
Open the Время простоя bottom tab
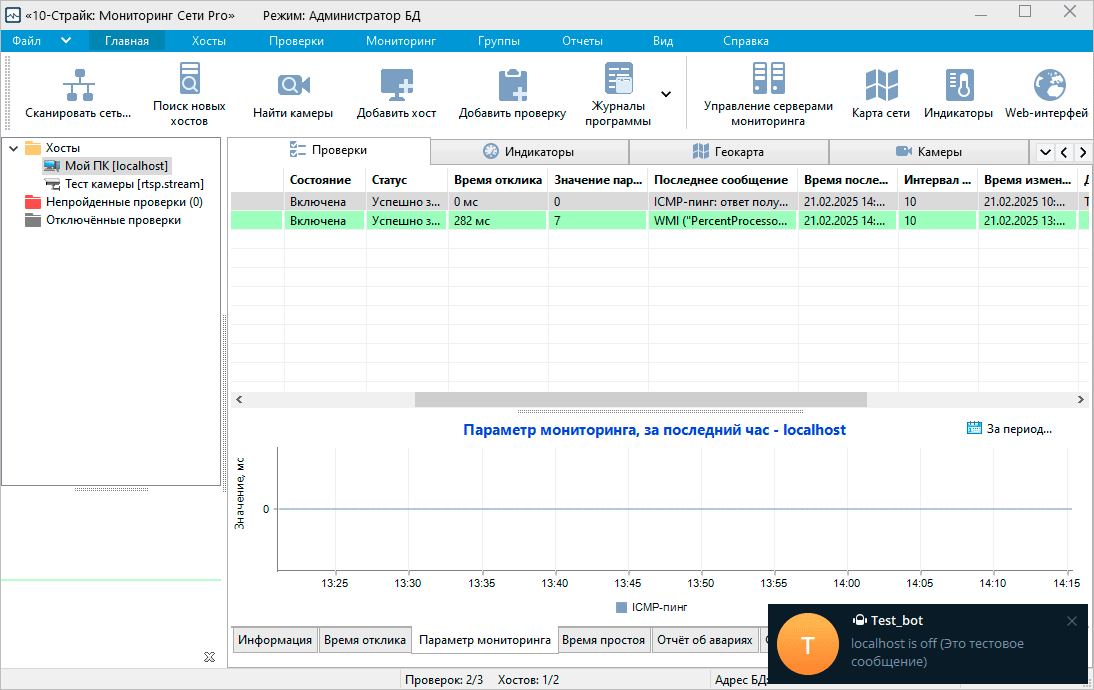(604, 640)
